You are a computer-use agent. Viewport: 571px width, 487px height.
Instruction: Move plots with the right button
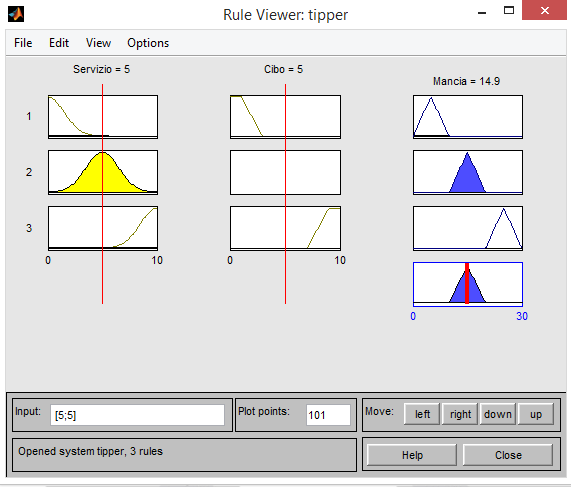(460, 414)
